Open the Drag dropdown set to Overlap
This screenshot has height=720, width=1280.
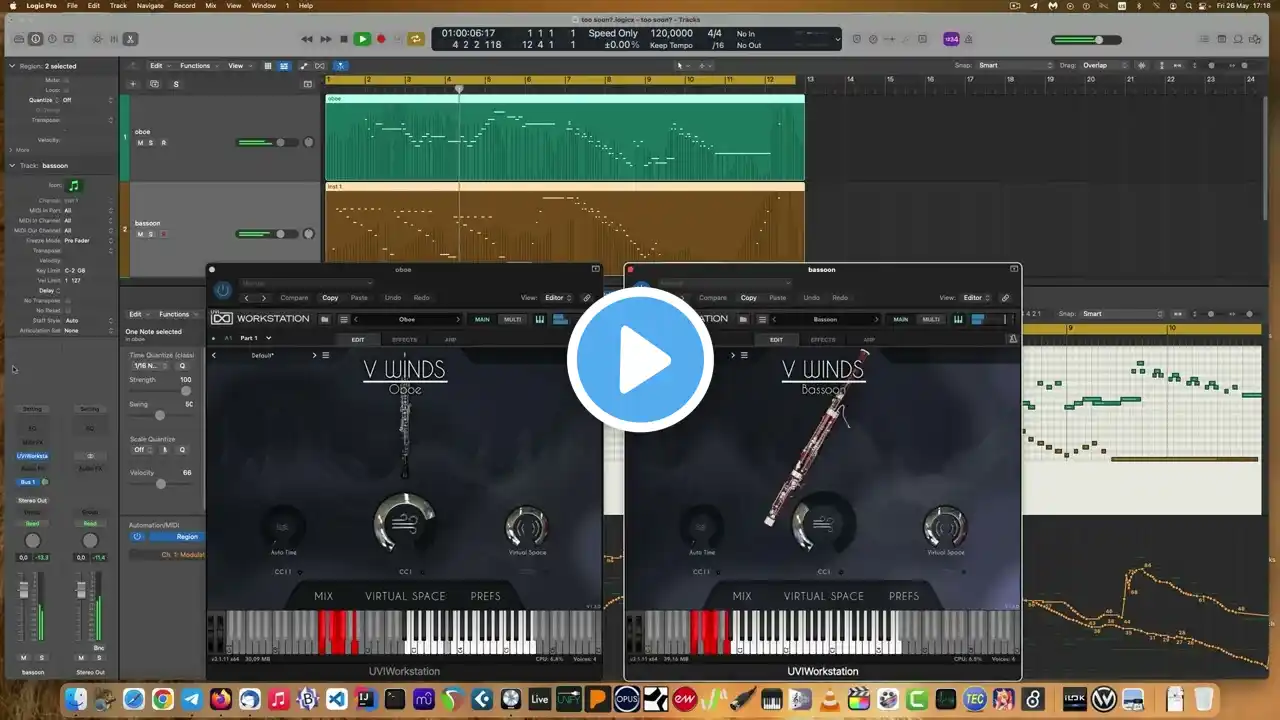pos(1107,66)
